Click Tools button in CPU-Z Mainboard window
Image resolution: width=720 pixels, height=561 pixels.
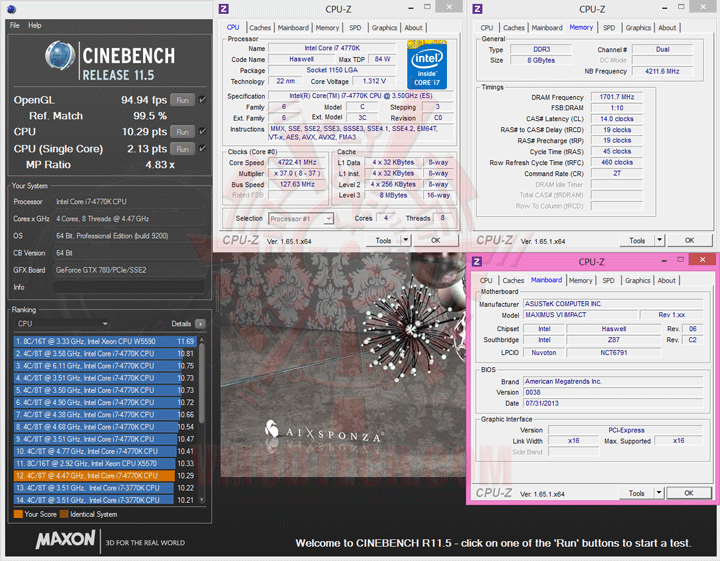click(636, 493)
